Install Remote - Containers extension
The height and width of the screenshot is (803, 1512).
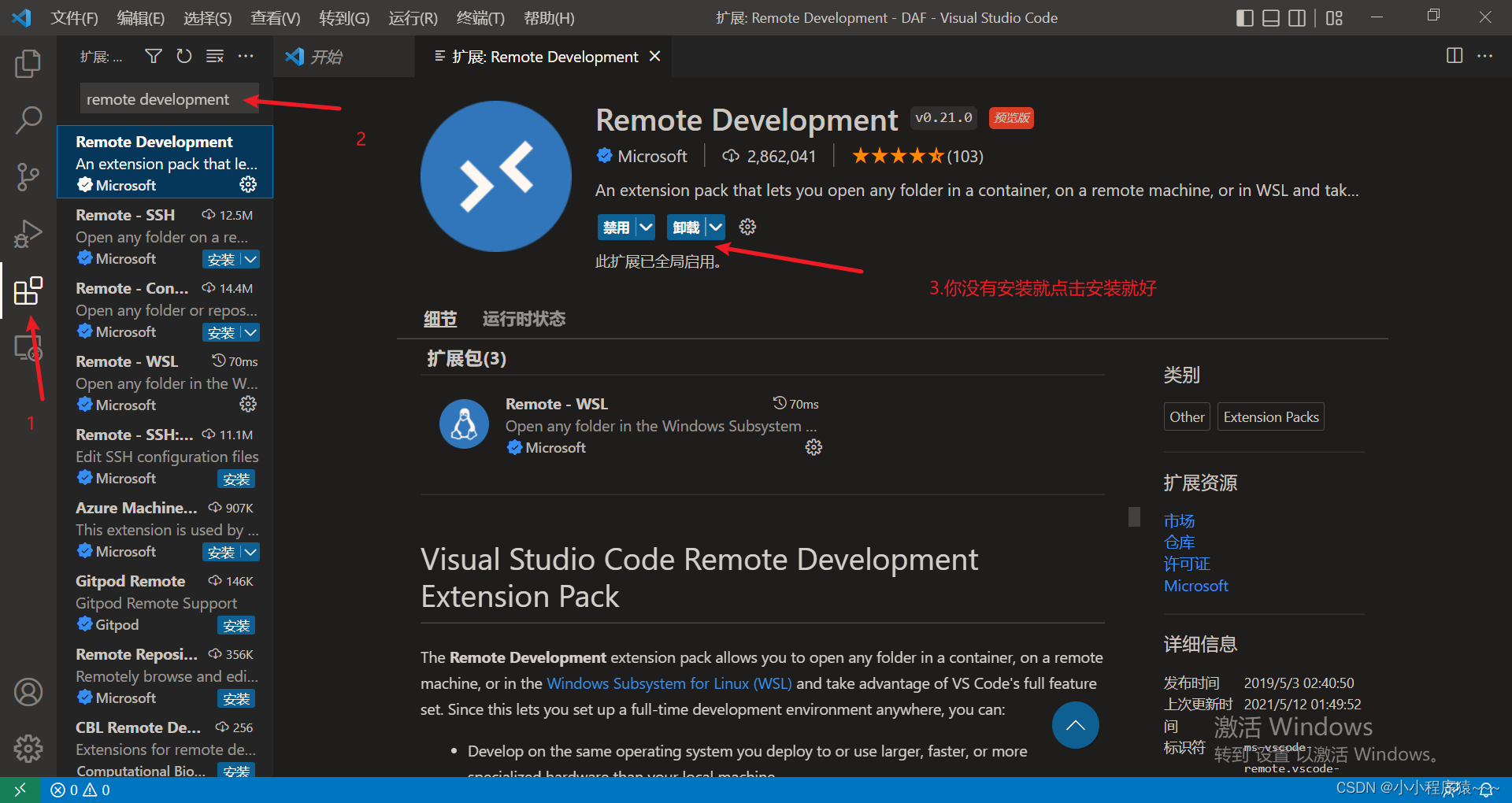tap(221, 332)
